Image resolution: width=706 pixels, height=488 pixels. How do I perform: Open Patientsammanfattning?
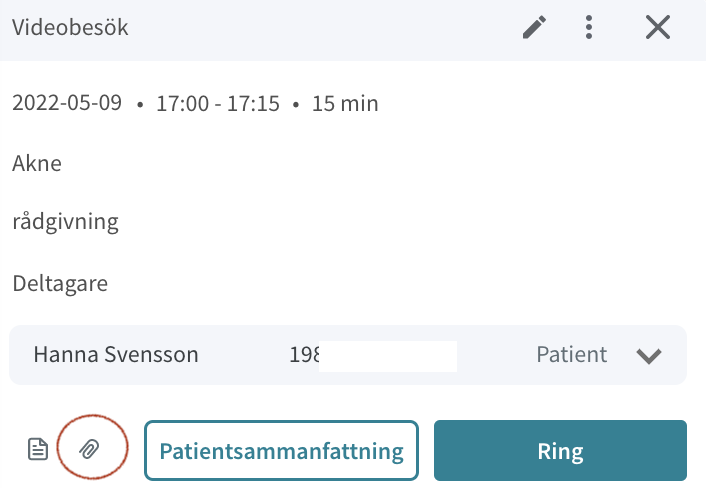pos(281,451)
